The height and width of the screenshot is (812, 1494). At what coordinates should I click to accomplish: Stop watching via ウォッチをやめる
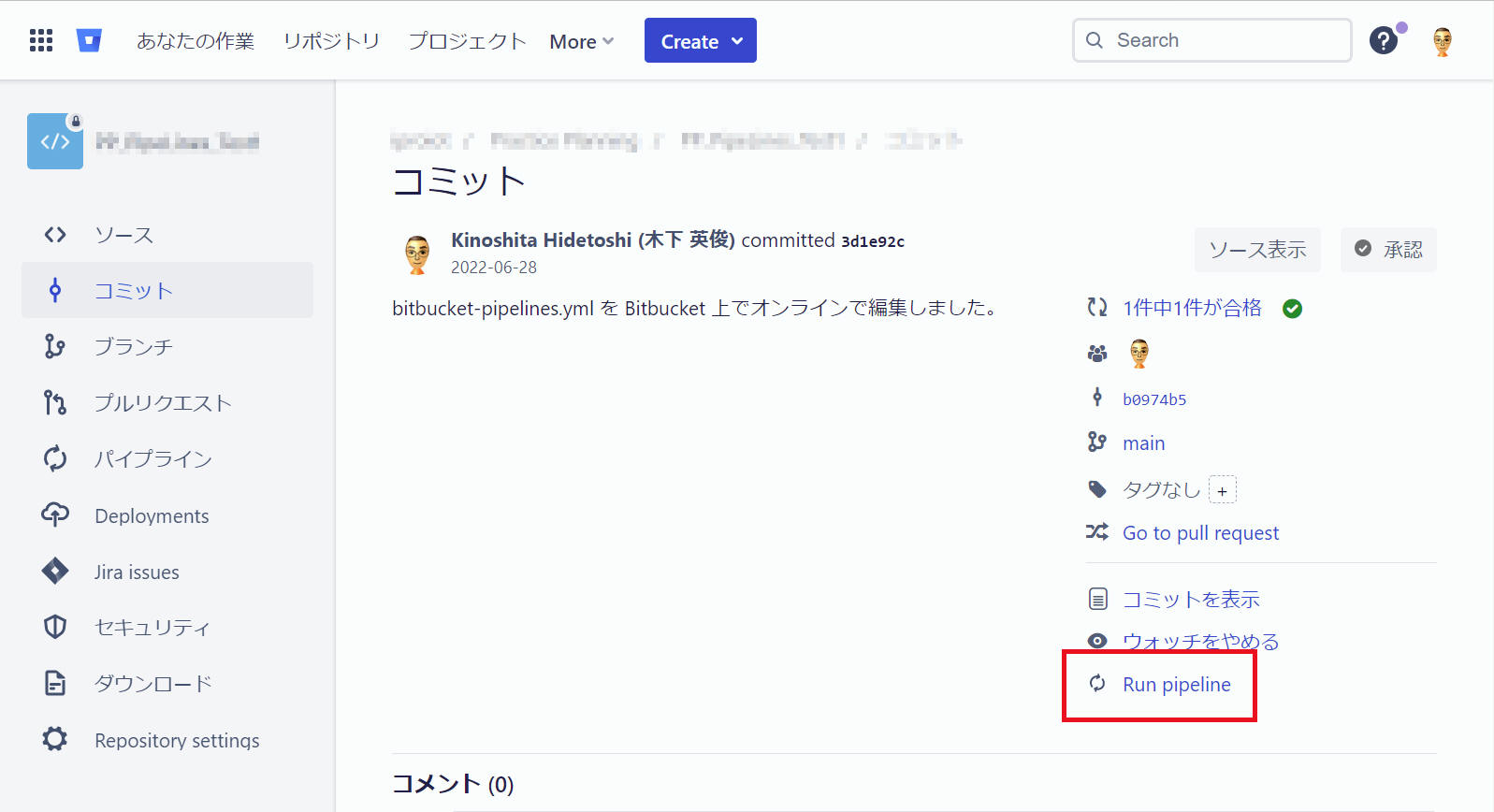pos(1200,641)
